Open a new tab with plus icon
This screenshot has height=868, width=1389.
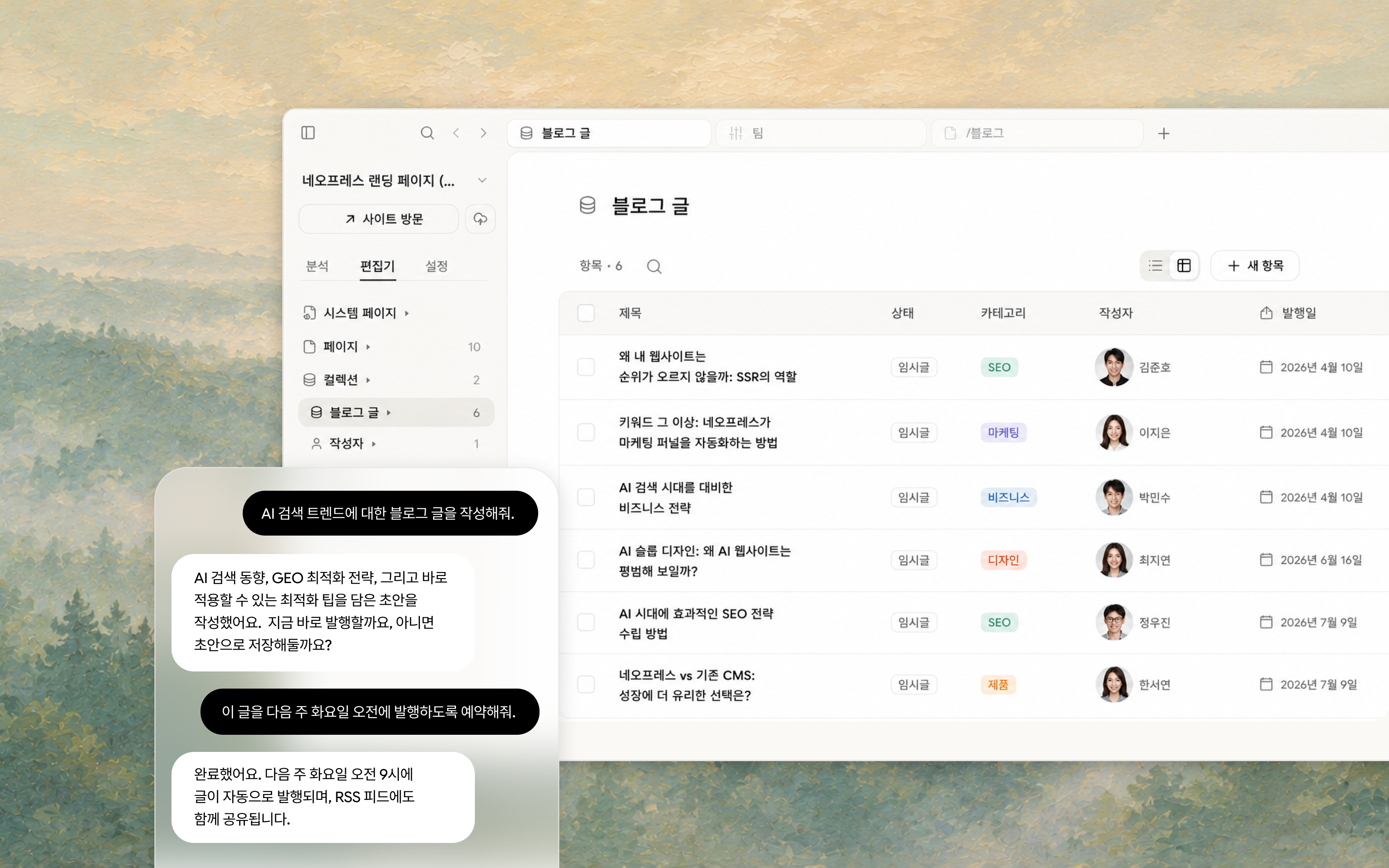[x=1163, y=134]
